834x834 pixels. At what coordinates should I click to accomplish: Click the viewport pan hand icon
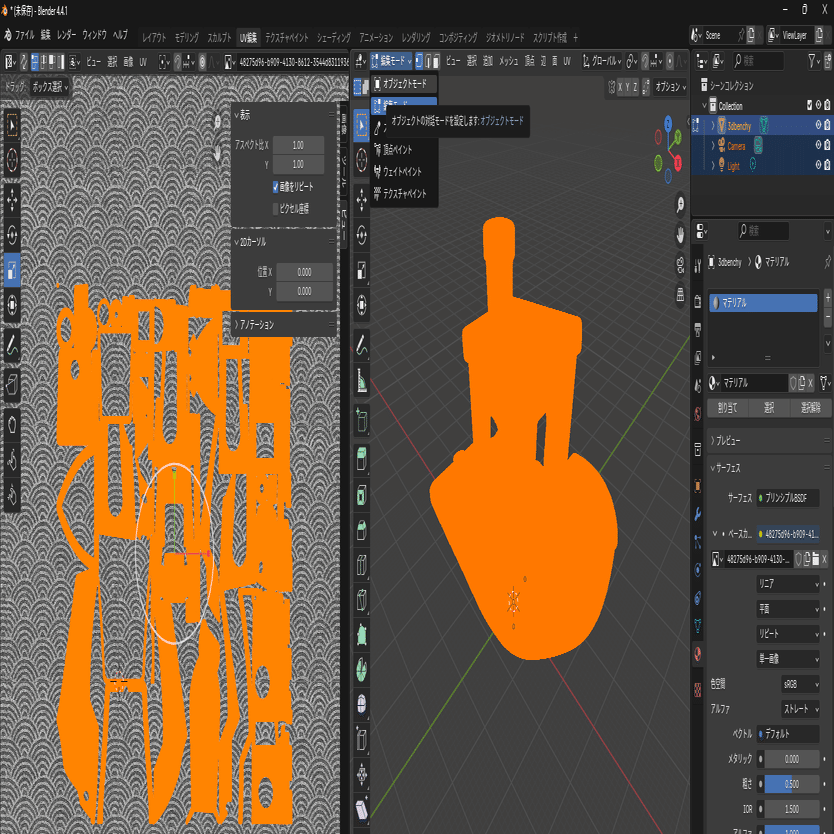tap(680, 235)
